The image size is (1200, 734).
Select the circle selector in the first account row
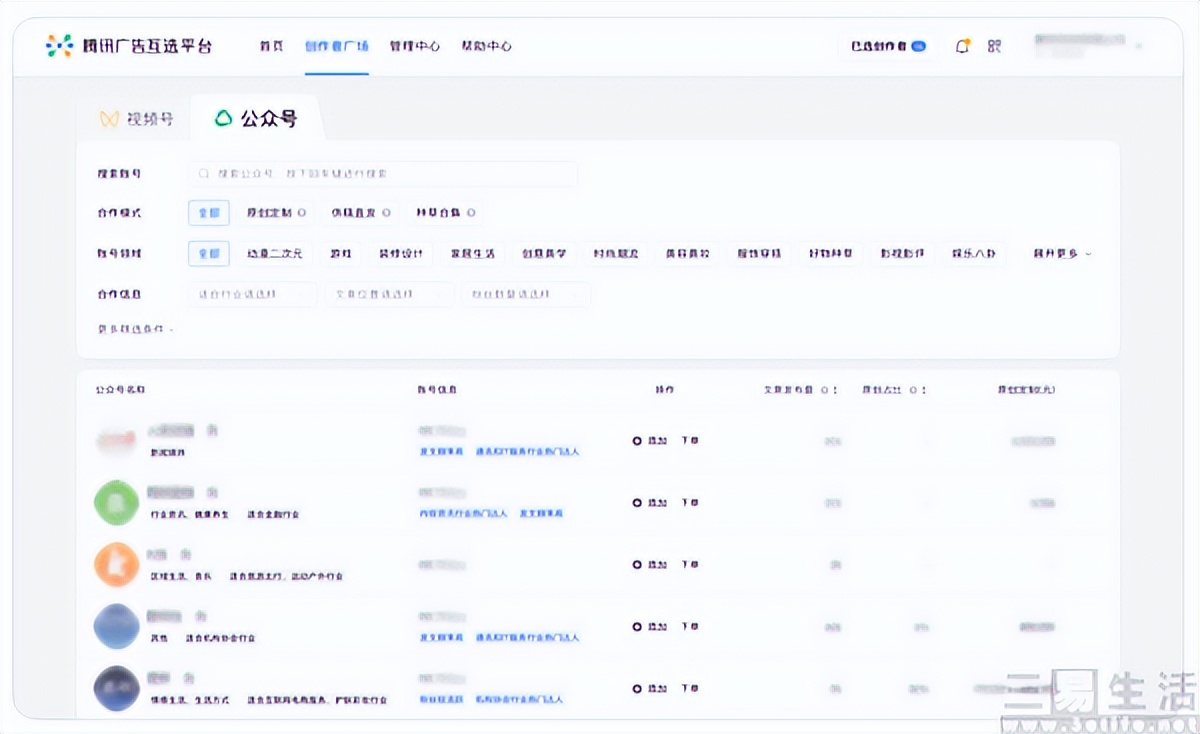click(x=638, y=440)
